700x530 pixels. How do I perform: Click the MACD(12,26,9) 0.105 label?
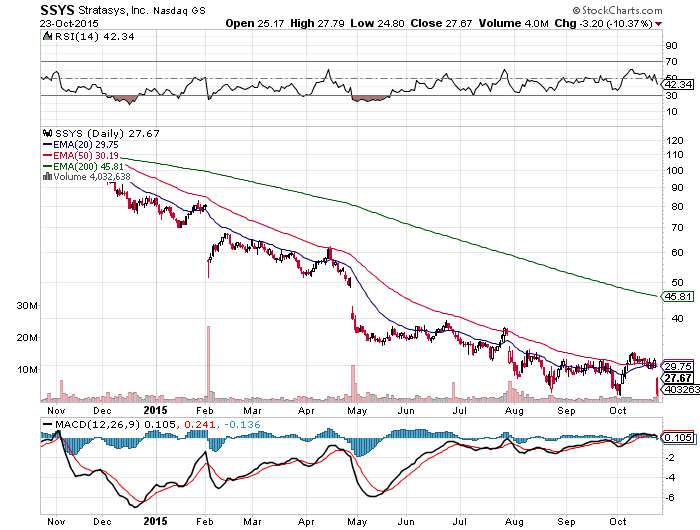[116, 424]
